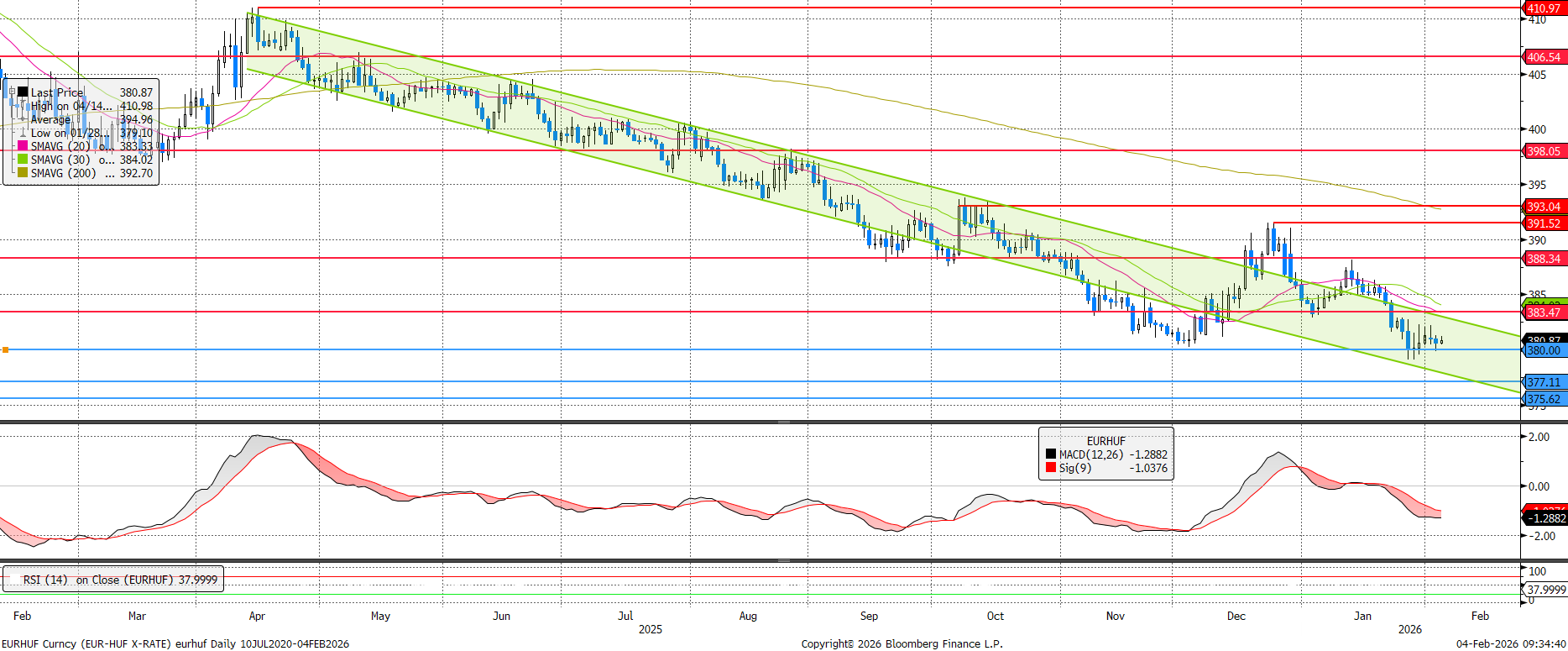This screenshot has width=1568, height=651.
Task: Click the black Last Price color swatch
Action: click(23, 92)
